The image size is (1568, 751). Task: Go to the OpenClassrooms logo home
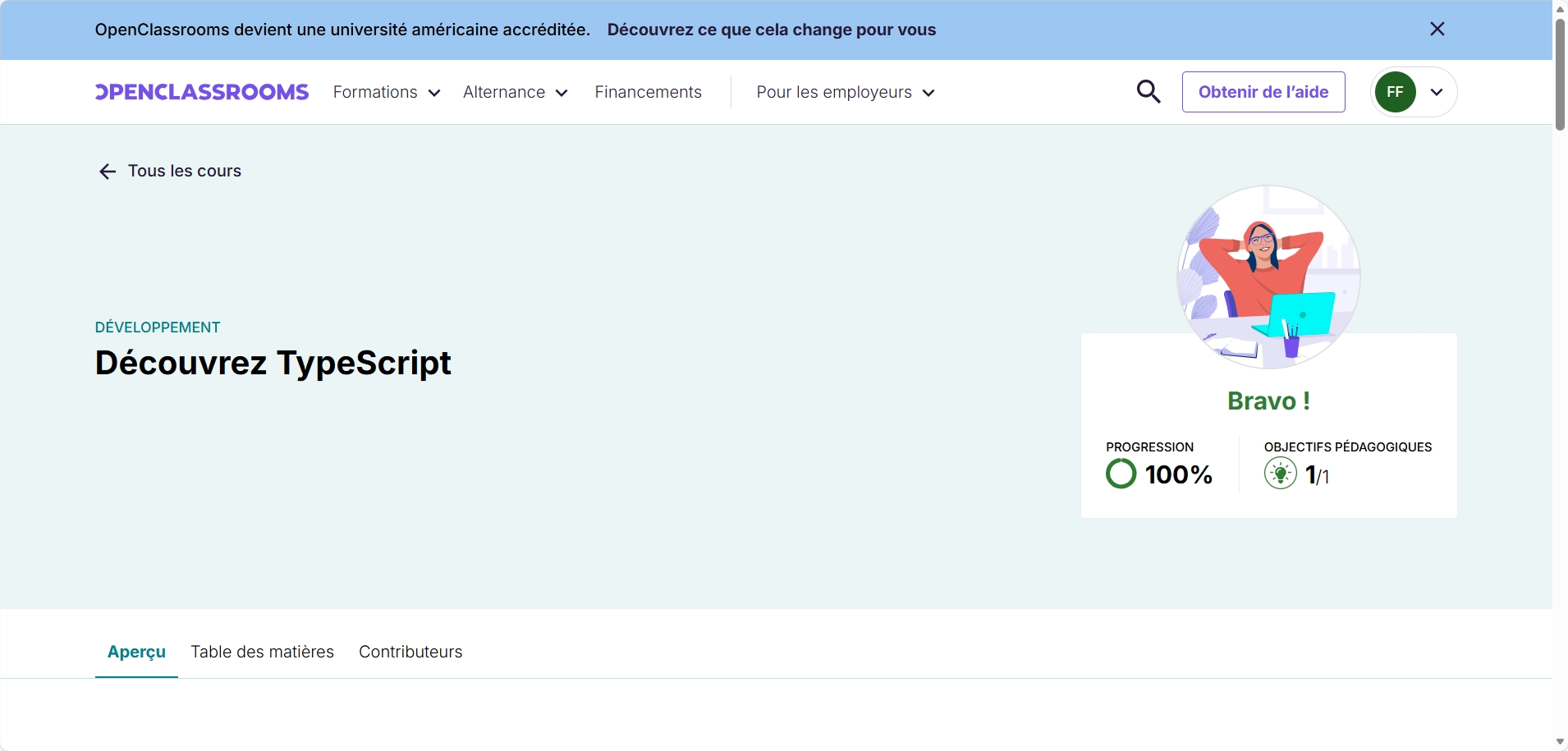tap(202, 92)
